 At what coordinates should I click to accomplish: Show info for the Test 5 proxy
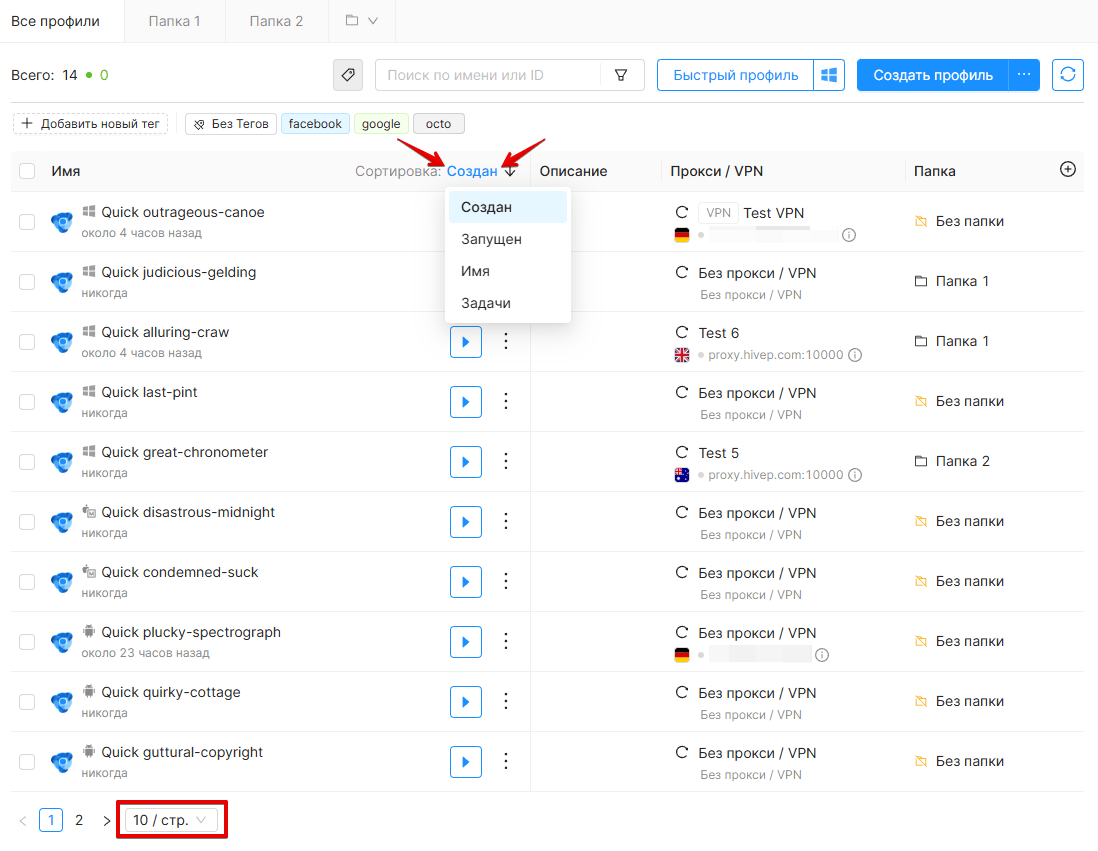[x=855, y=475]
